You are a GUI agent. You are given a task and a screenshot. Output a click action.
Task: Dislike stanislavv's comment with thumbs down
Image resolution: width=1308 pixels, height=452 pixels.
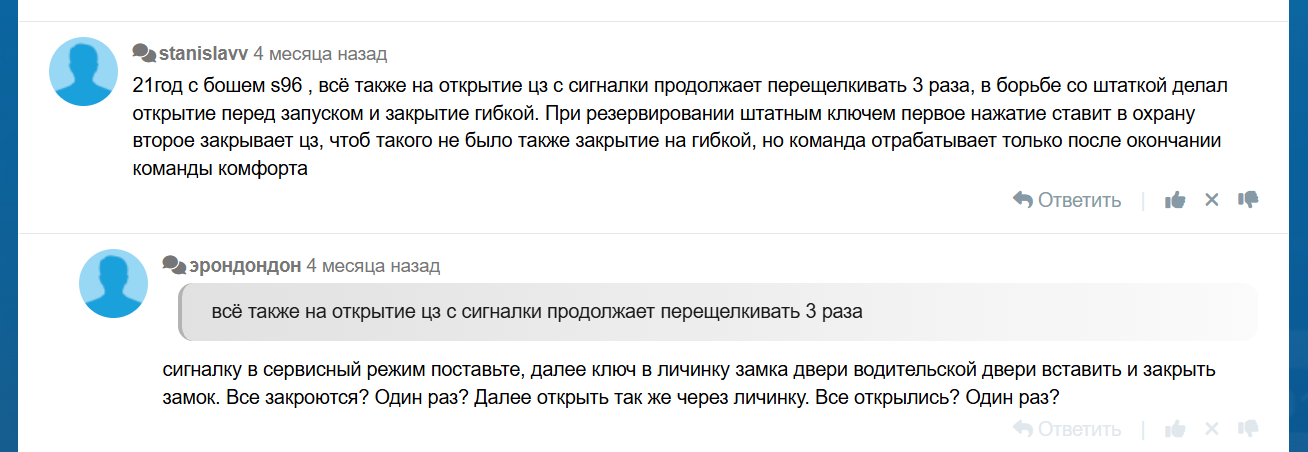coord(1248,200)
